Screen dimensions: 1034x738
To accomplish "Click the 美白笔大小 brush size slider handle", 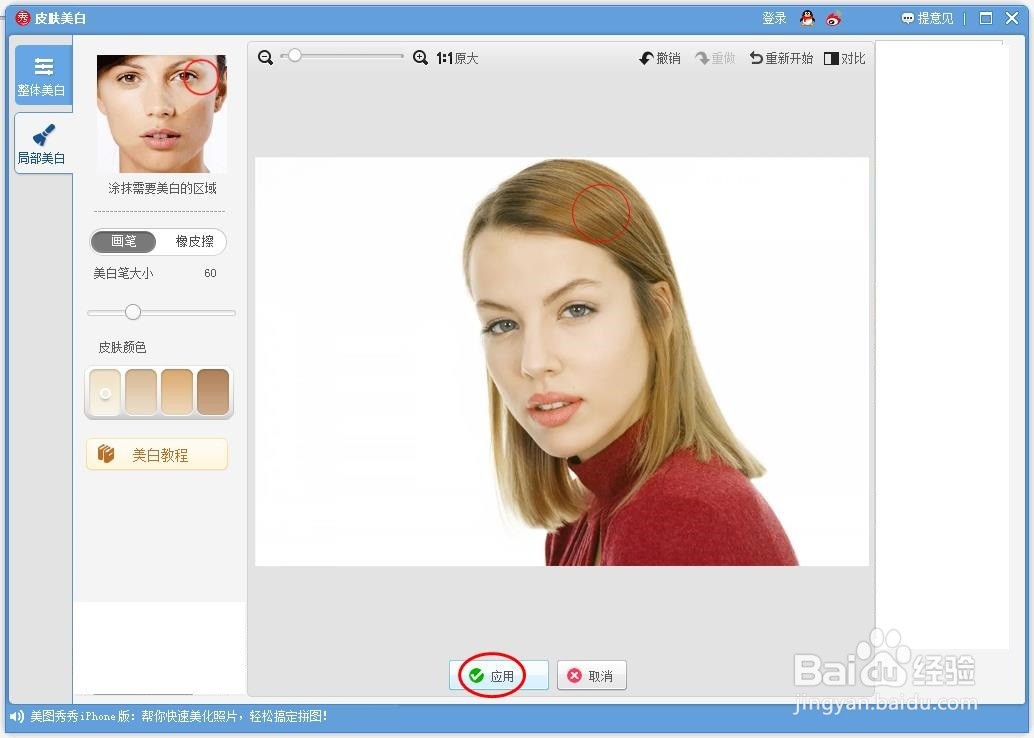I will (x=133, y=312).
